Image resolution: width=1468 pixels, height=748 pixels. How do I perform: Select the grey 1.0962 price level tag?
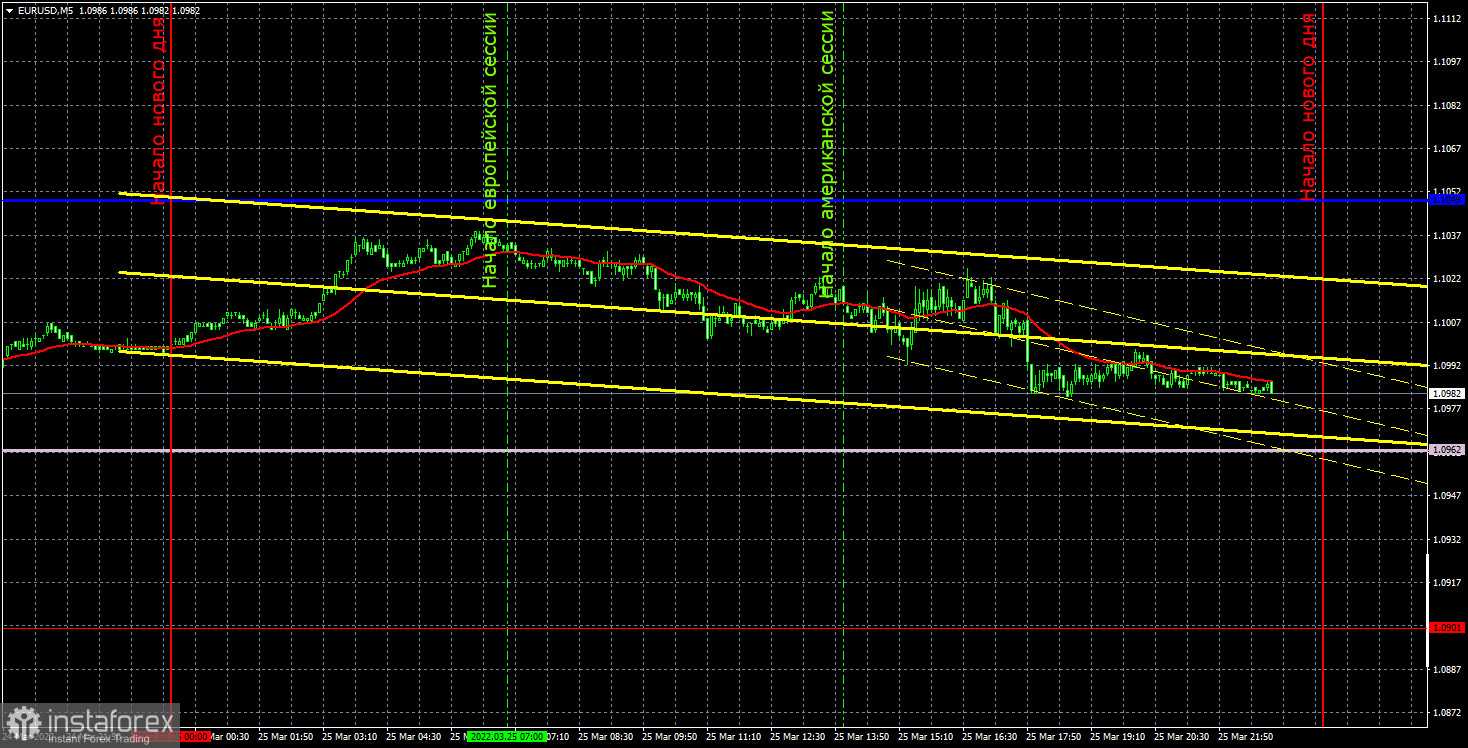pyautogui.click(x=1447, y=450)
